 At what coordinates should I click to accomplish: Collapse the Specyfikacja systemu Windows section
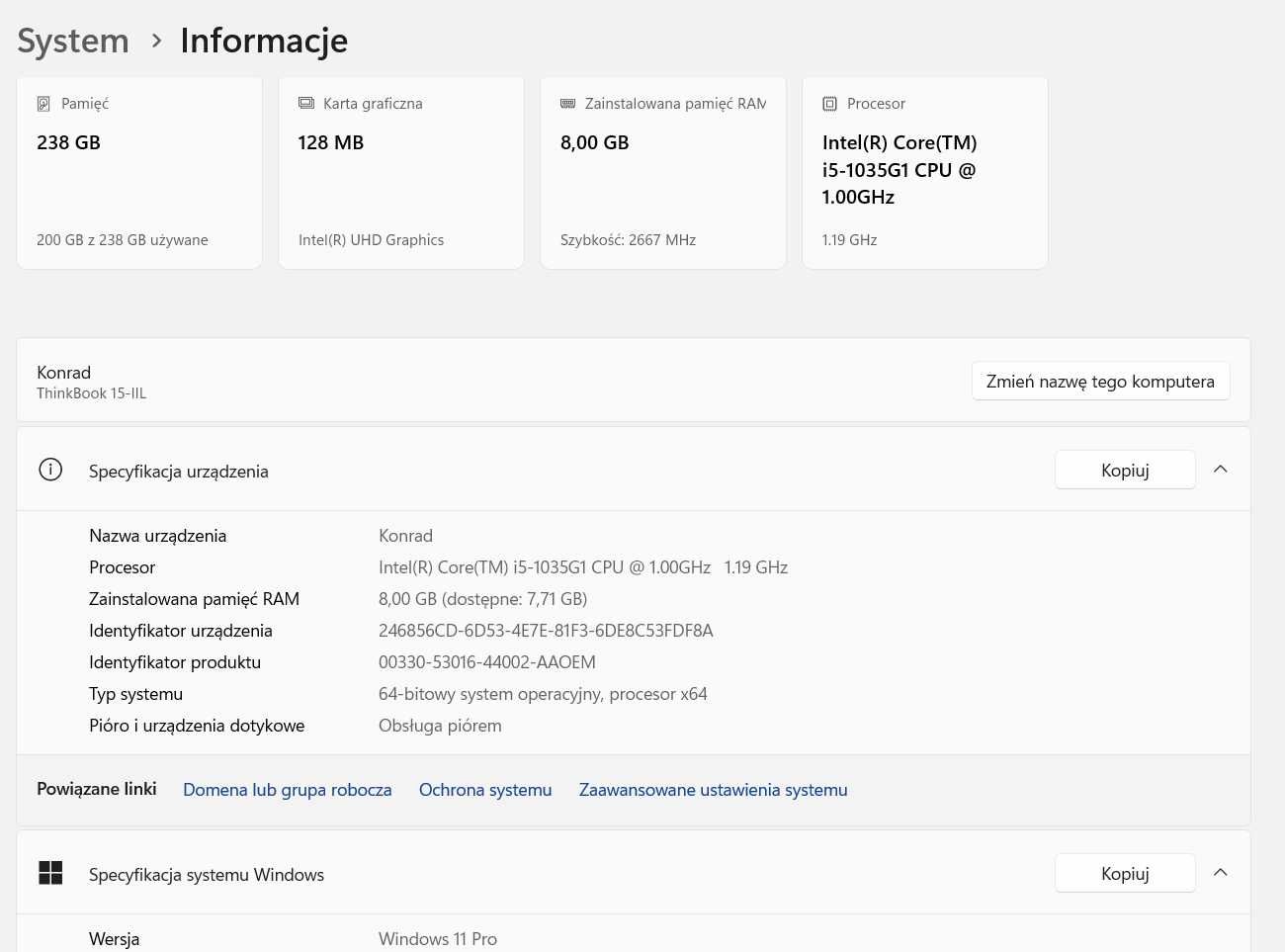click(x=1221, y=873)
